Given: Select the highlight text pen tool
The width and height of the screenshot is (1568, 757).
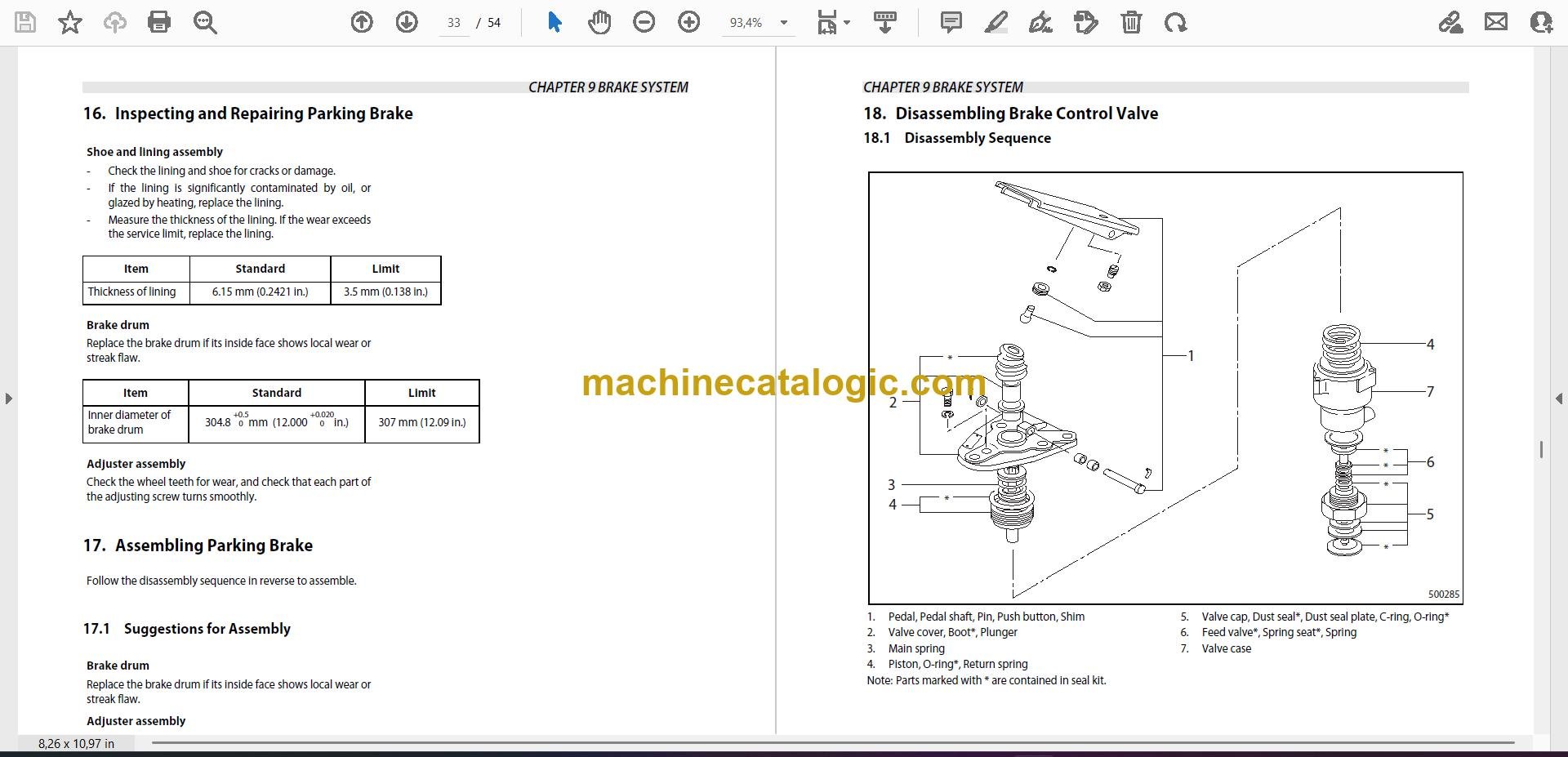Looking at the screenshot, I should pos(996,22).
